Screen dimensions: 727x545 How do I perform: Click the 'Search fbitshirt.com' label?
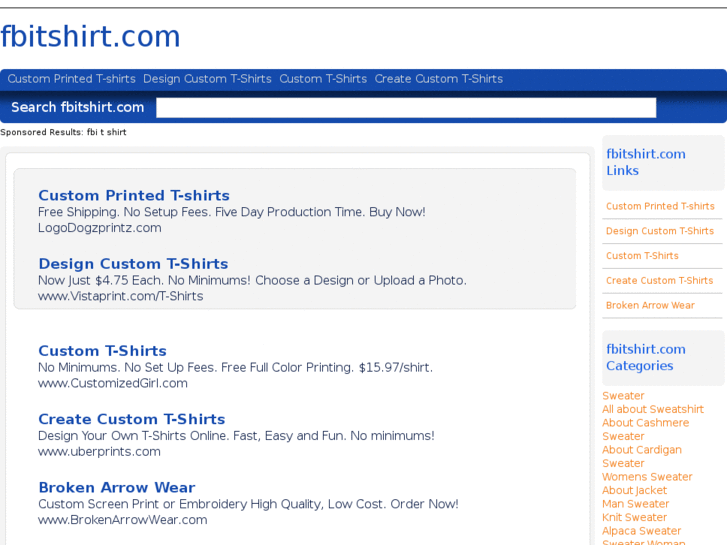tap(77, 107)
